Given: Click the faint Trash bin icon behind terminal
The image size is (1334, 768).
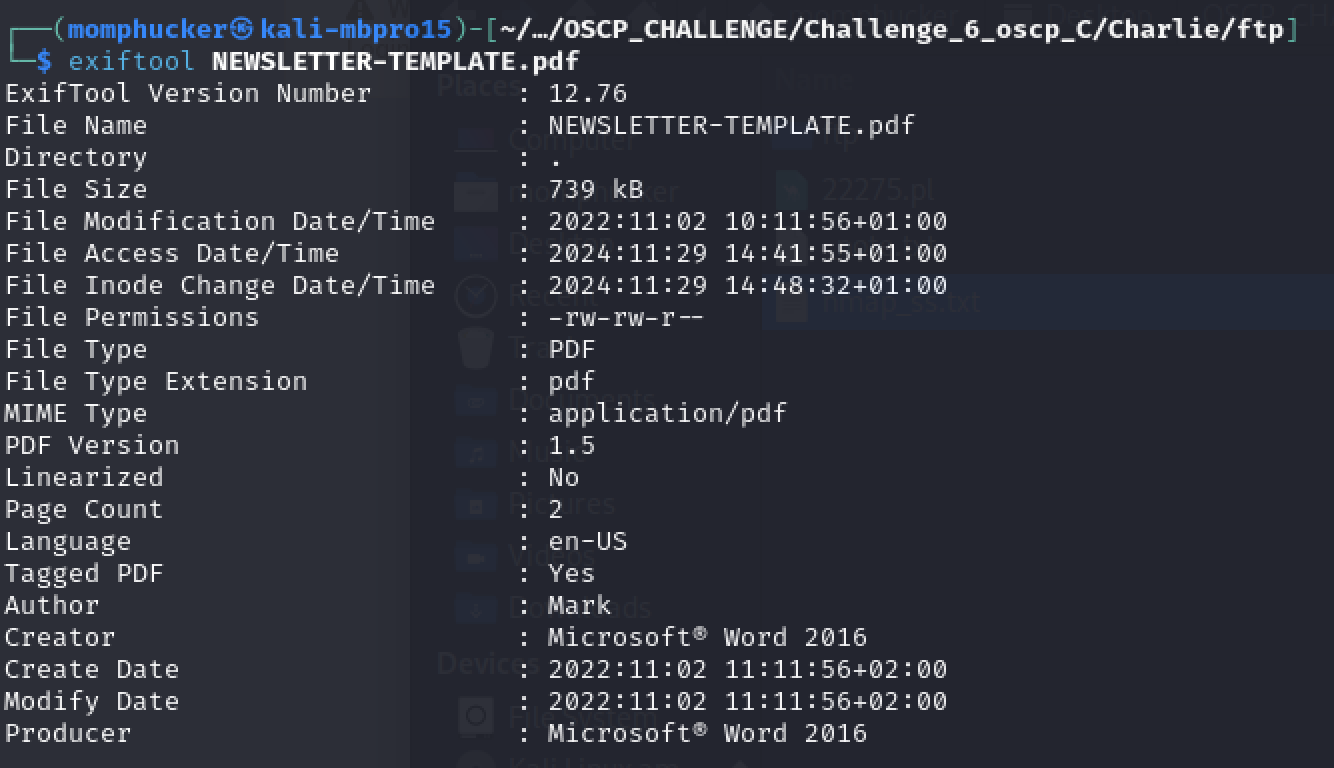Looking at the screenshot, I should [x=476, y=348].
